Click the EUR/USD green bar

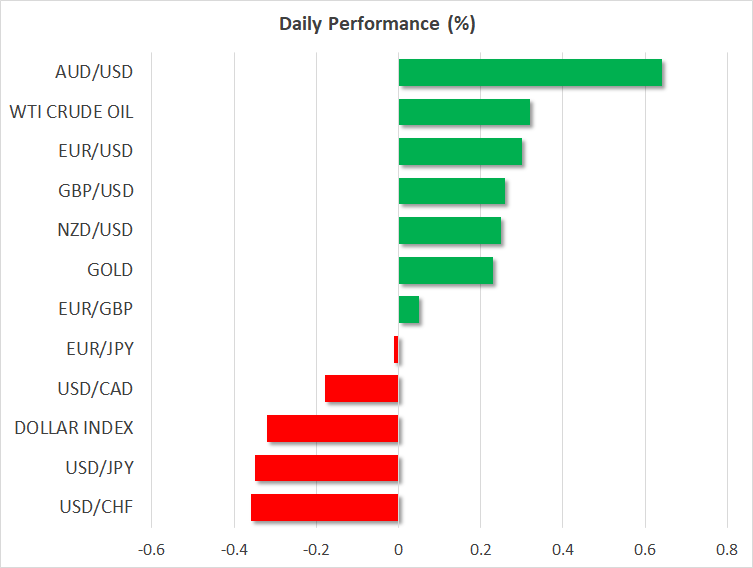coord(460,151)
